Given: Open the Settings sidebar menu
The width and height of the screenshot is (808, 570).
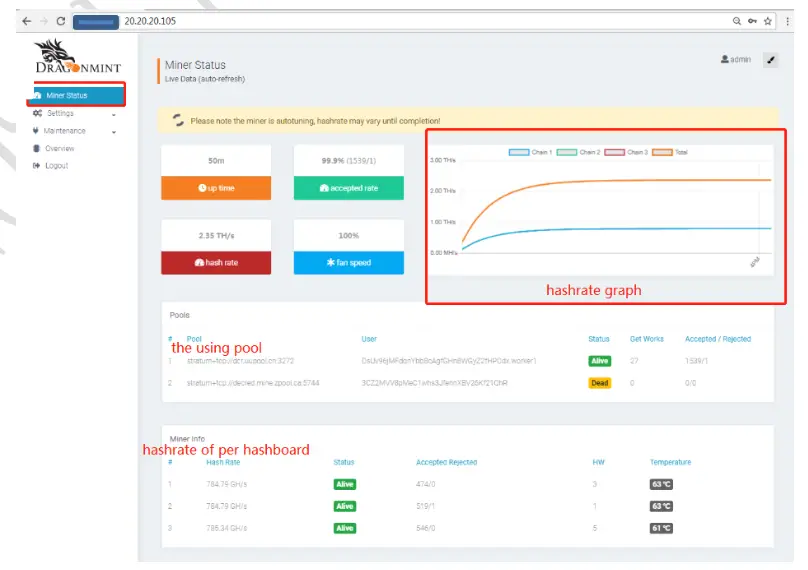Looking at the screenshot, I should tap(60, 113).
